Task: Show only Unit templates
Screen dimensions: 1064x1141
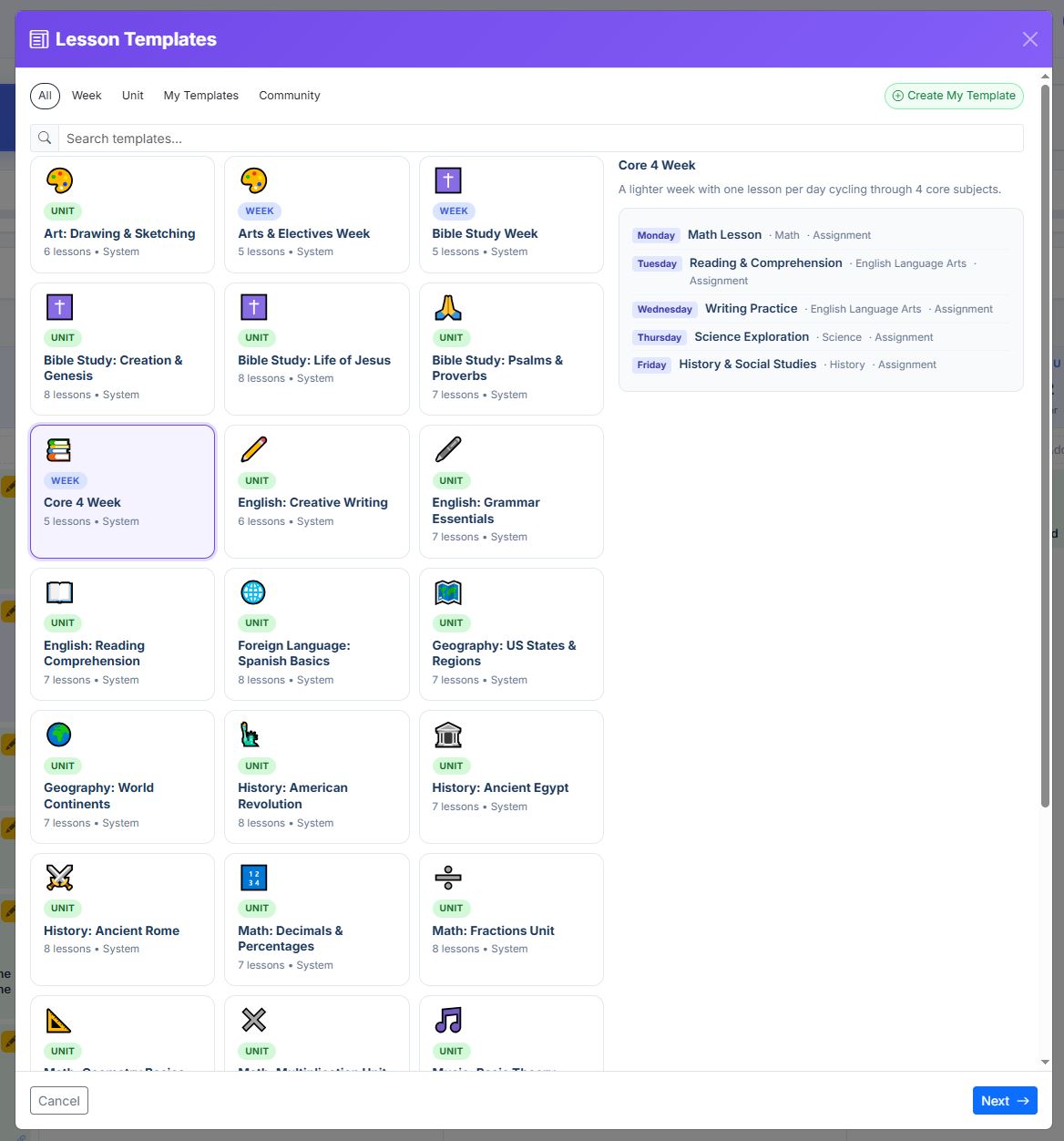Action: [x=133, y=96]
